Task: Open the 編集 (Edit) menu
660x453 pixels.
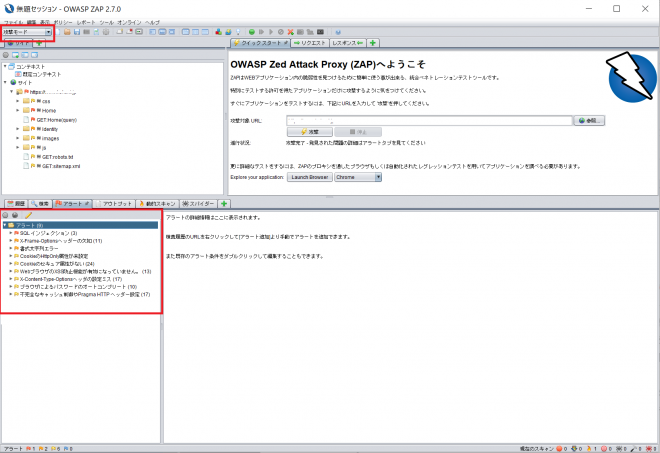Action: (32, 22)
